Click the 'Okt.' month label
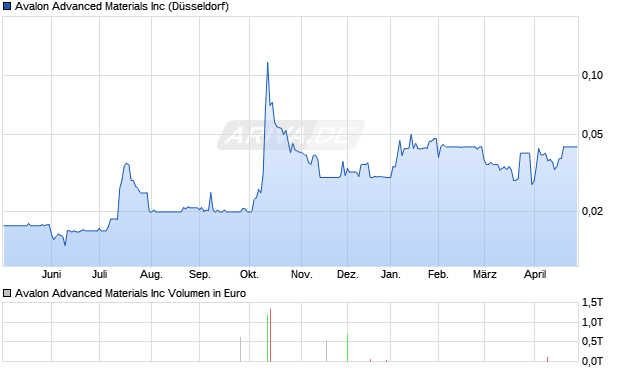Image resolution: width=620 pixels, height=371 pixels. click(x=249, y=274)
